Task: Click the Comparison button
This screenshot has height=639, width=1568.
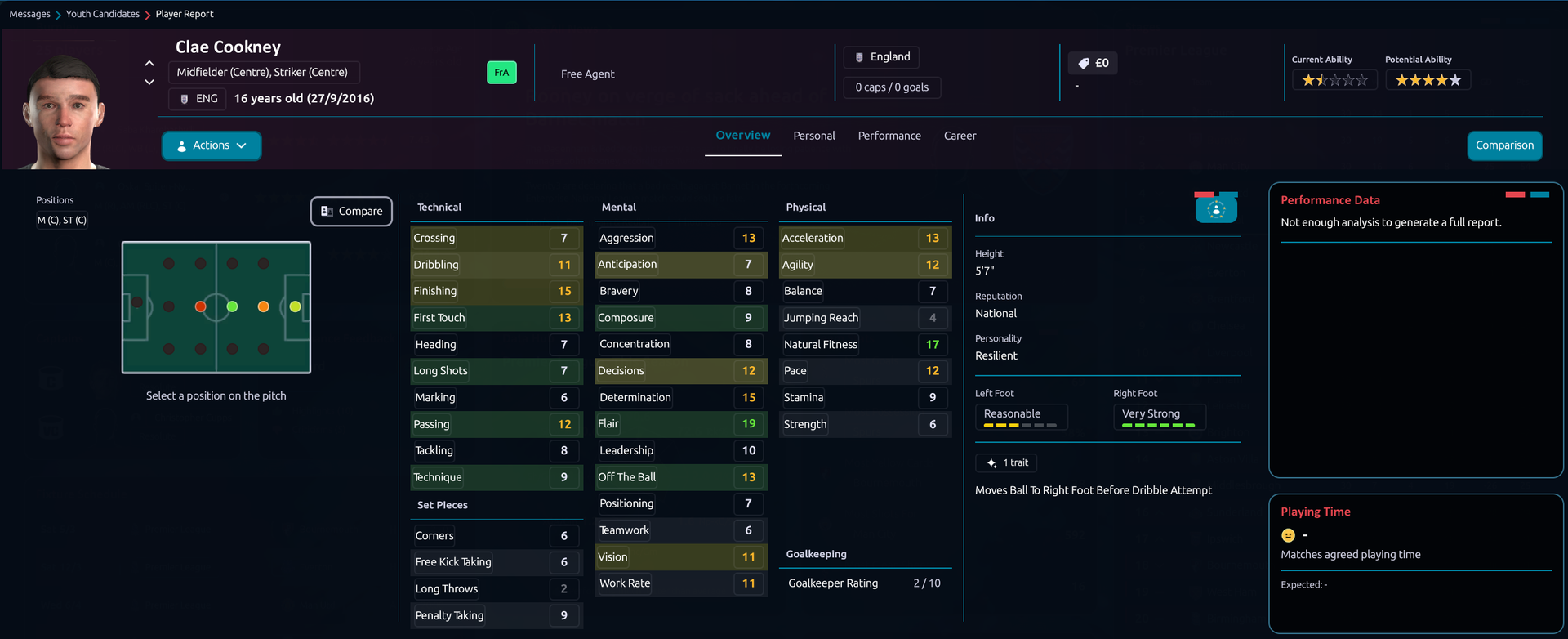Action: pyautogui.click(x=1504, y=145)
